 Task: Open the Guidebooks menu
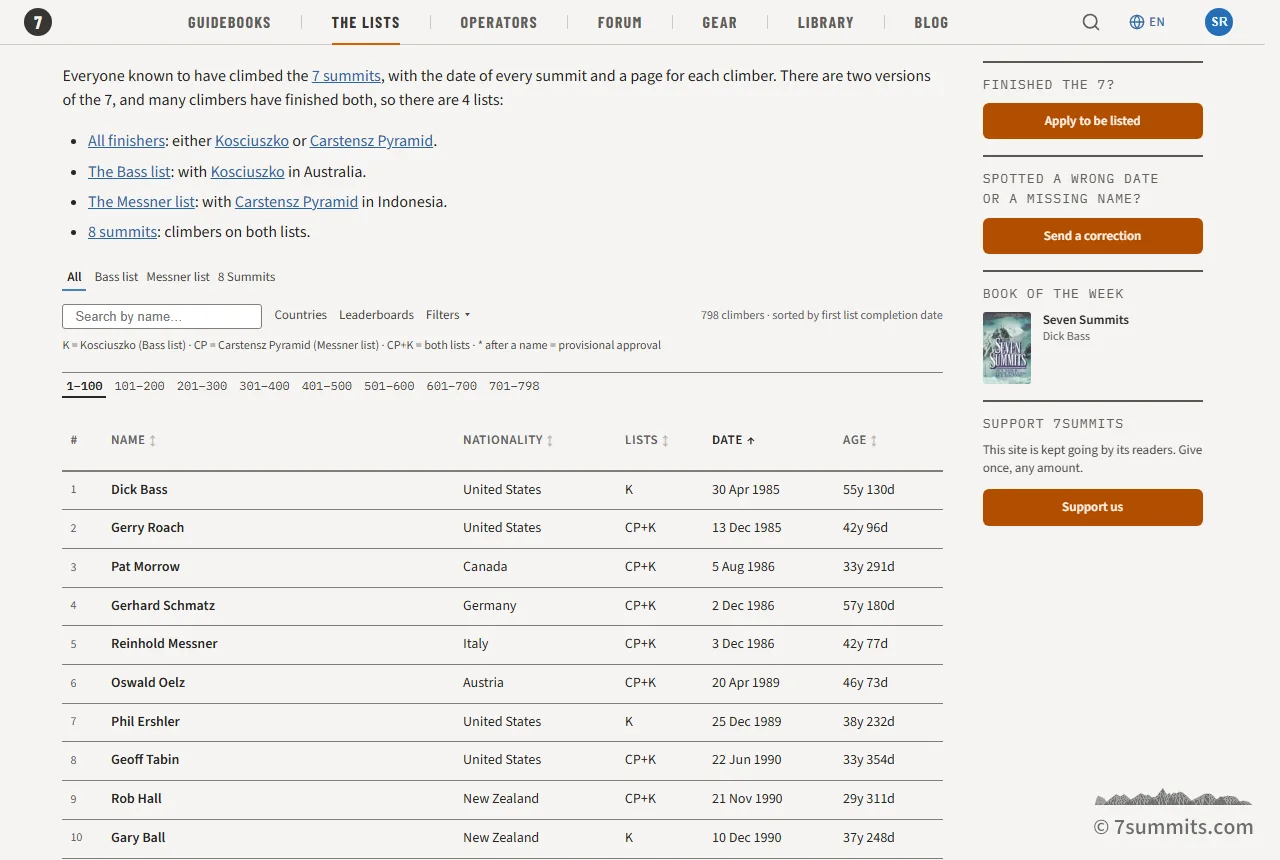[229, 22]
